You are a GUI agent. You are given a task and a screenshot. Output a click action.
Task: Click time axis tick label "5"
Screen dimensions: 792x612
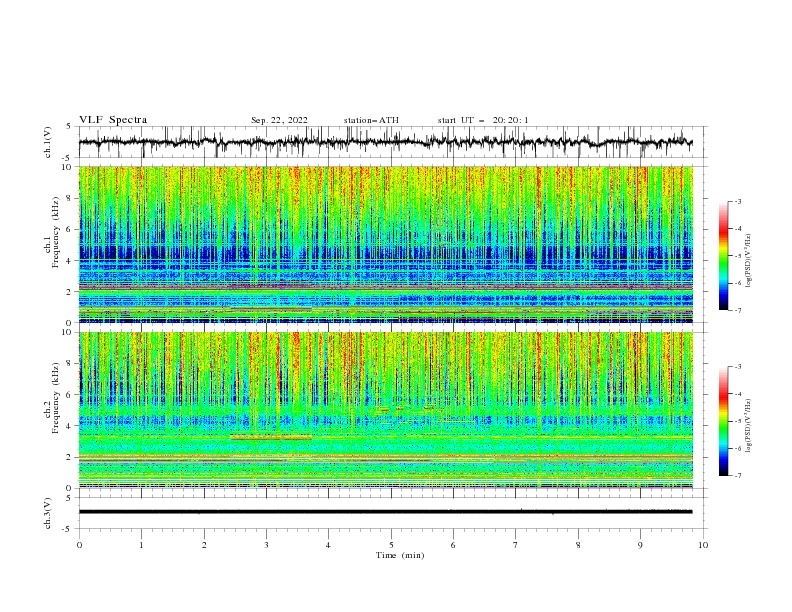[x=391, y=545]
